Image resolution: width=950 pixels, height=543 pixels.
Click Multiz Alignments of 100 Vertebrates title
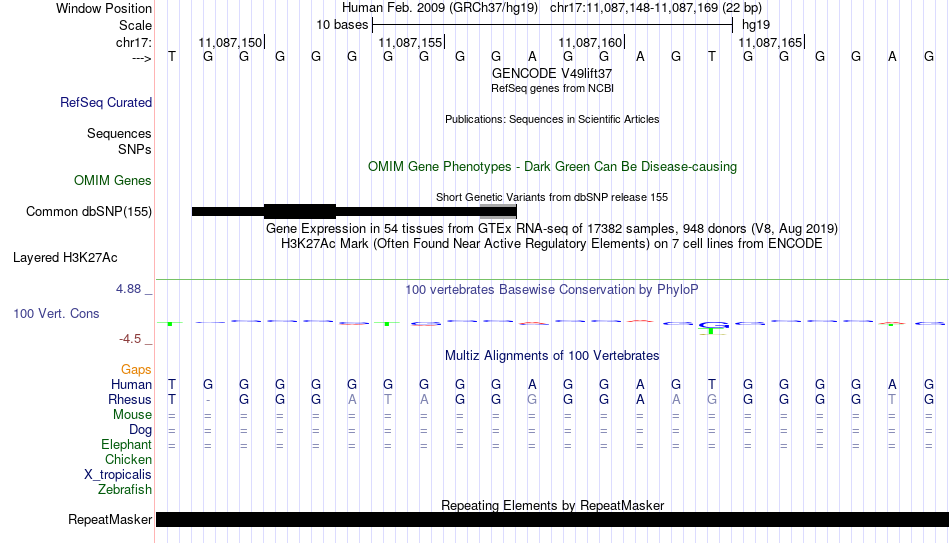(552, 356)
